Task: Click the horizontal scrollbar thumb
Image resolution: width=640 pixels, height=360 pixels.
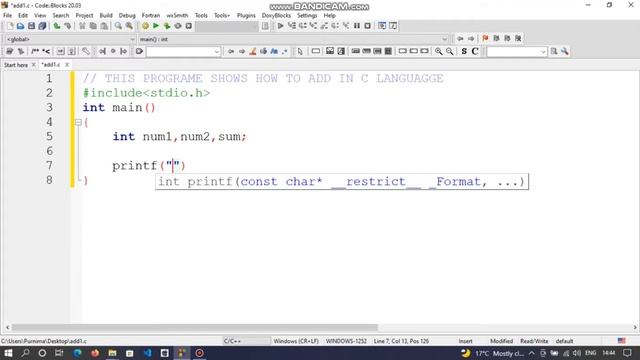Action: 194,327
